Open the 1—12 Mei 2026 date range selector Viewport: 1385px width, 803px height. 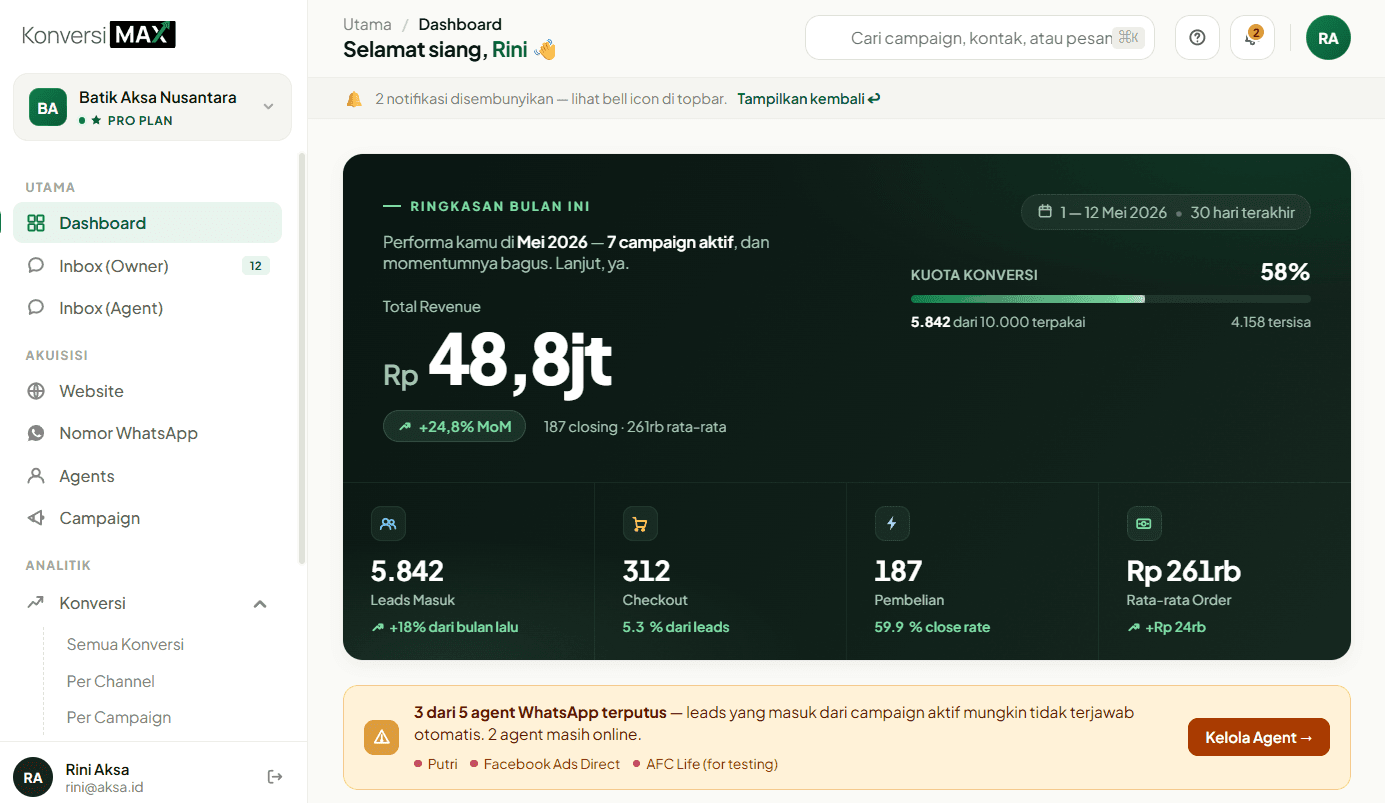[x=1166, y=212]
